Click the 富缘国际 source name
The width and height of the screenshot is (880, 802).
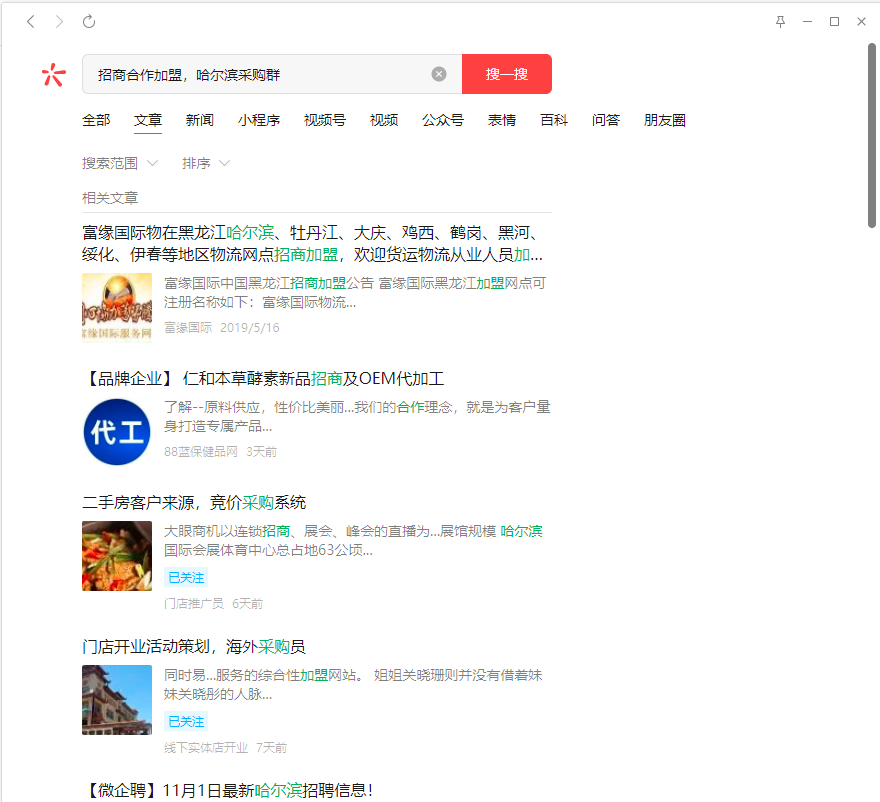188,328
